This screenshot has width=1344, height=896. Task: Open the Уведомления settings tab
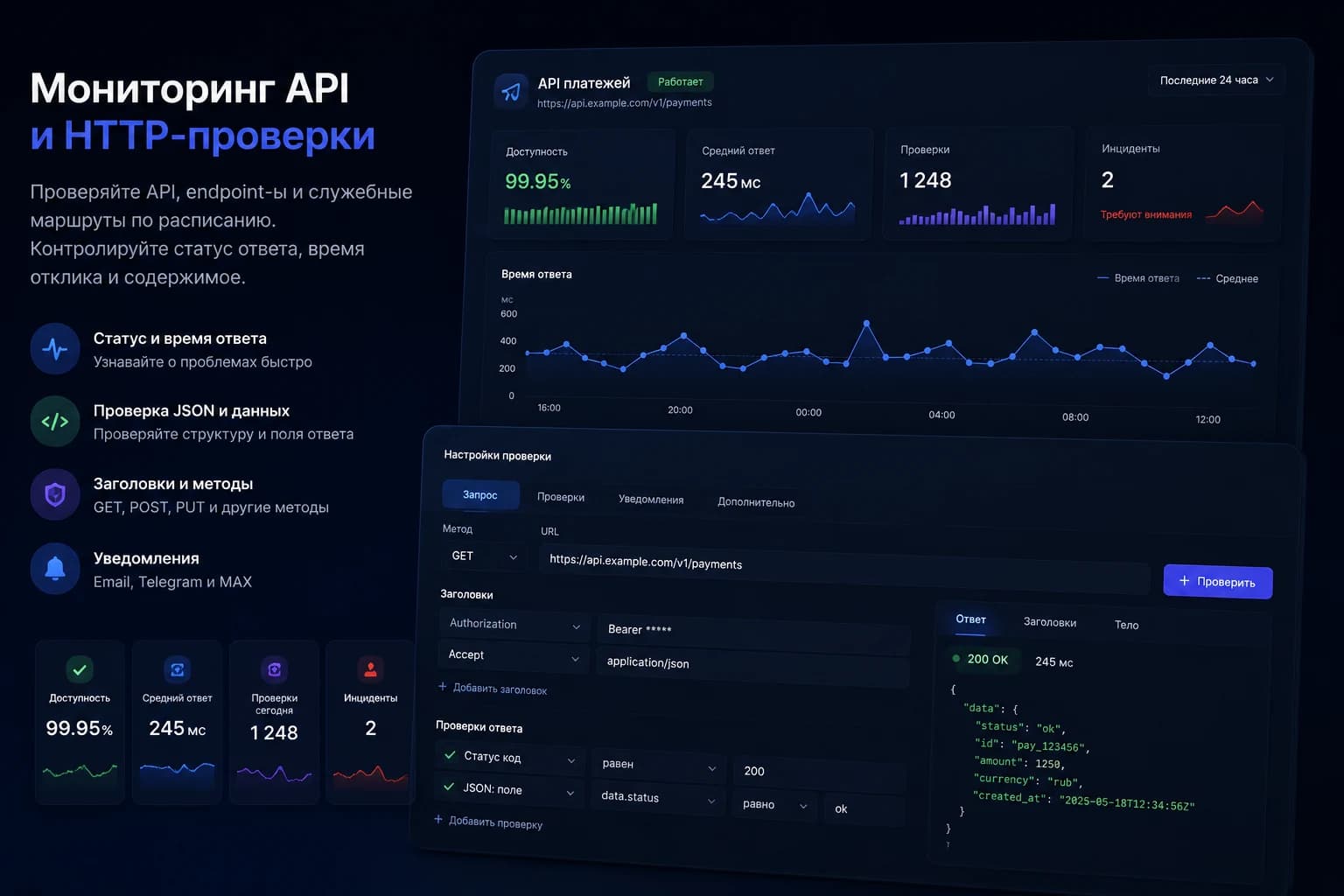point(651,500)
